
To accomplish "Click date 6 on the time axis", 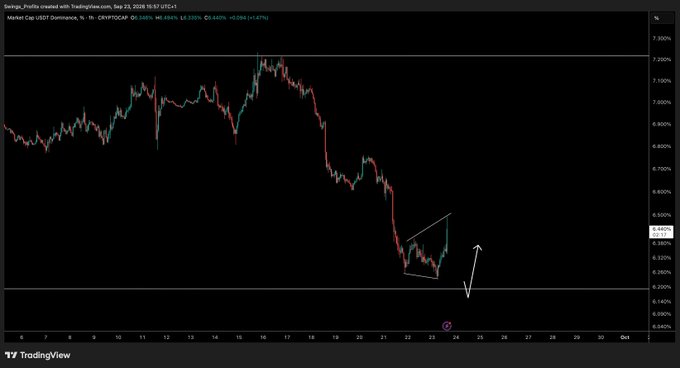I will point(22,337).
